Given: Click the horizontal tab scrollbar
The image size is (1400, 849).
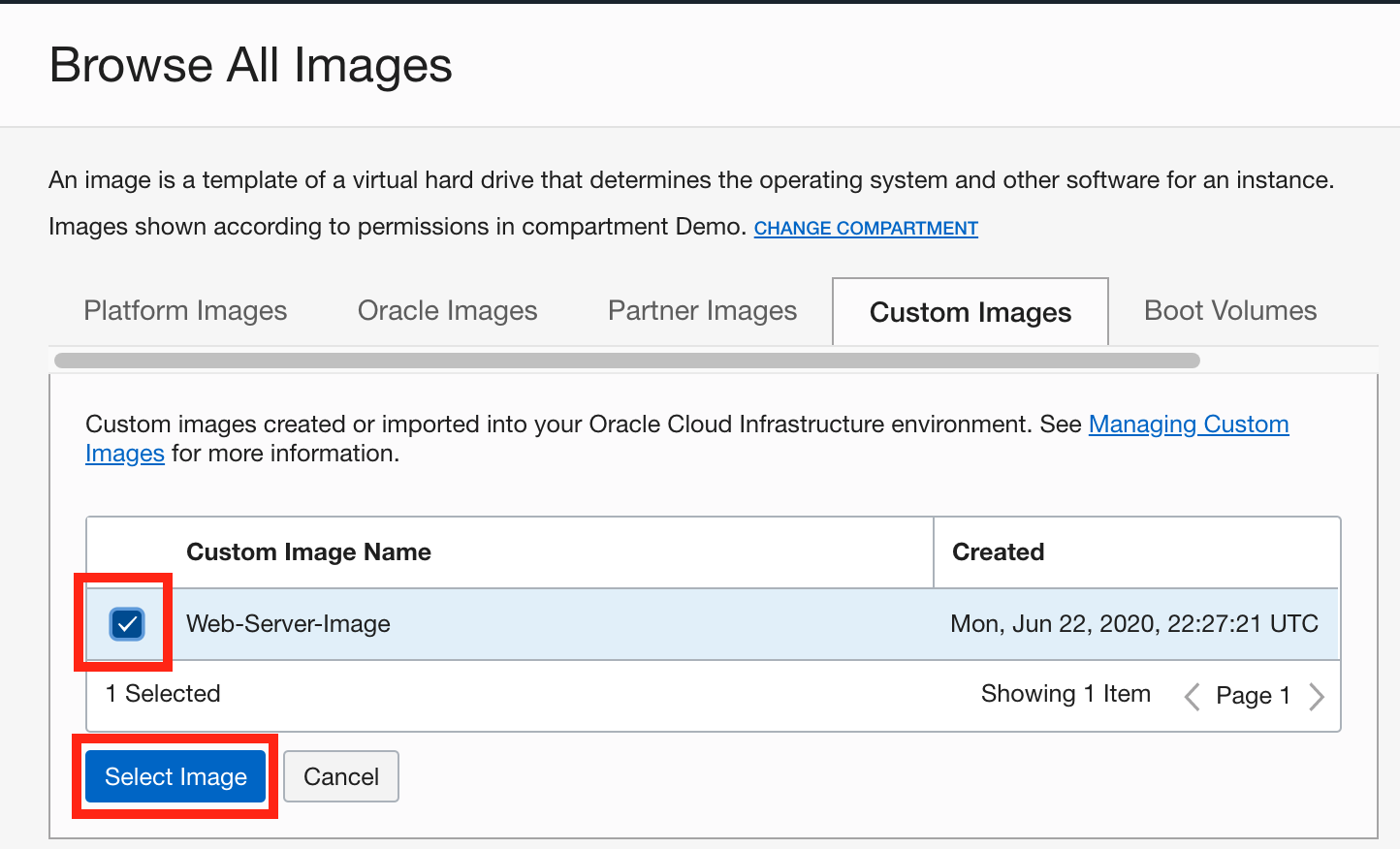Looking at the screenshot, I should click(x=626, y=361).
